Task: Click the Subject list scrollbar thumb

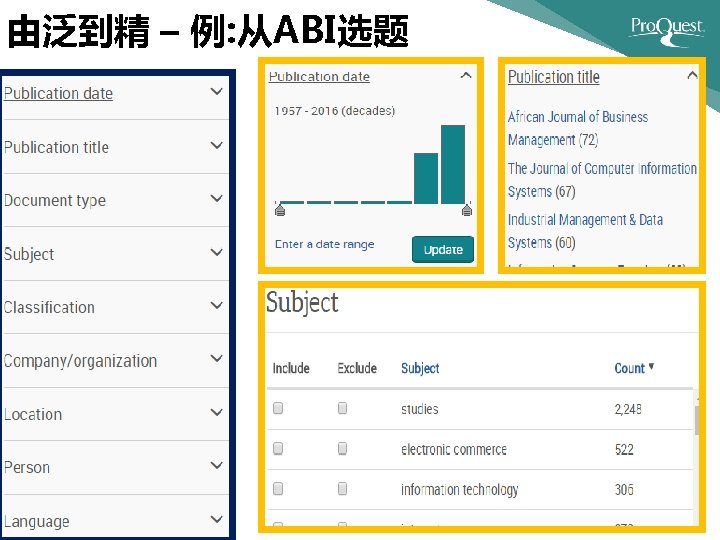Action: coord(697,420)
